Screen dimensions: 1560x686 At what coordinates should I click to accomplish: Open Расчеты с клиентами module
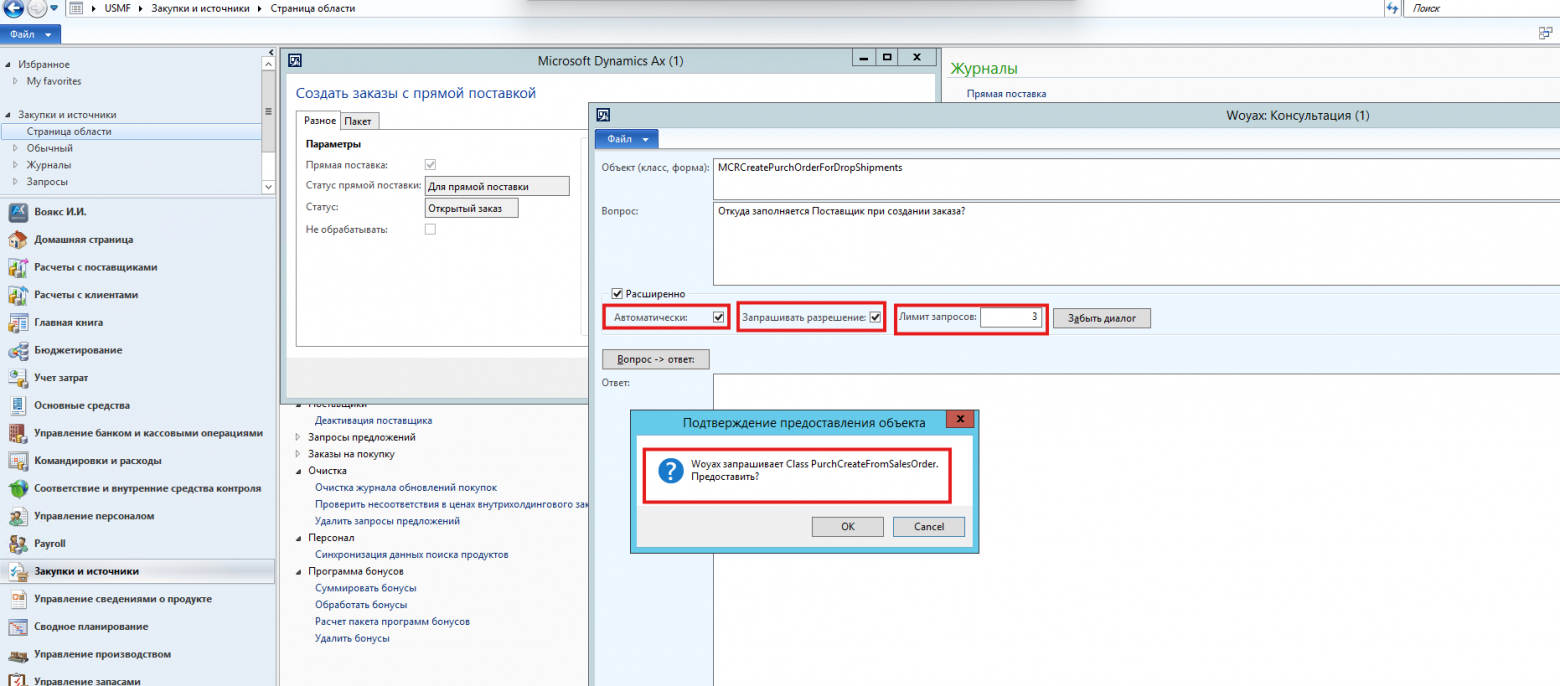(86, 295)
